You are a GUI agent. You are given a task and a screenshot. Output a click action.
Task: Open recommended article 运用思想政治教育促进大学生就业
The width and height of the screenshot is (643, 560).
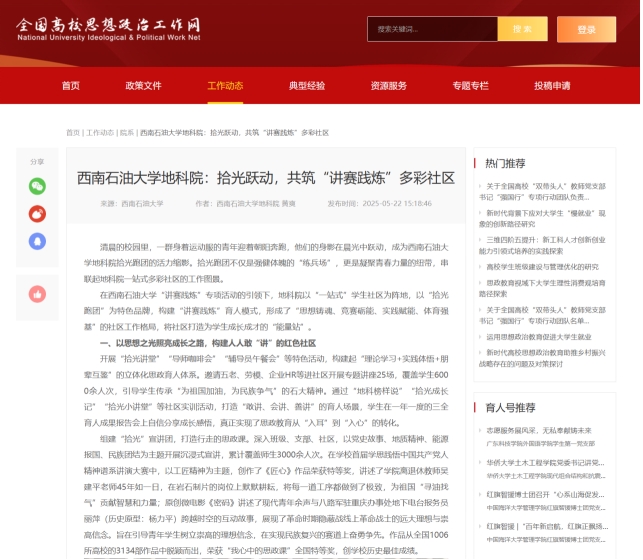pos(540,337)
